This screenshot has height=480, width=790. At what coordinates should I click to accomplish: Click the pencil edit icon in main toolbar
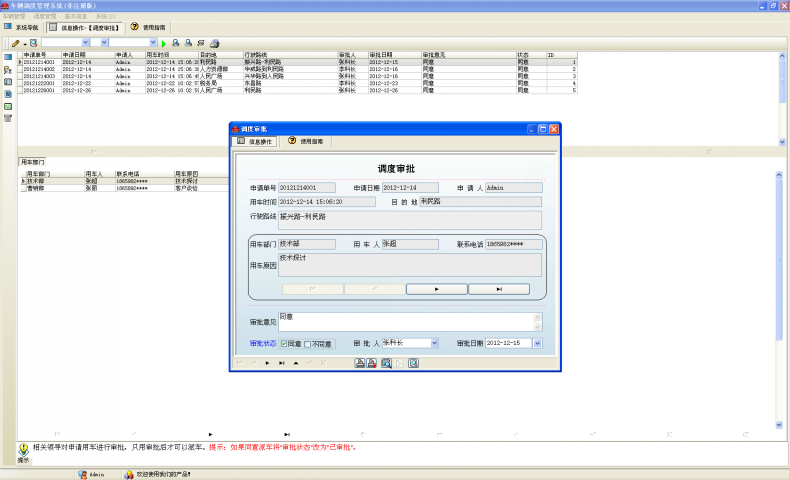[16, 43]
